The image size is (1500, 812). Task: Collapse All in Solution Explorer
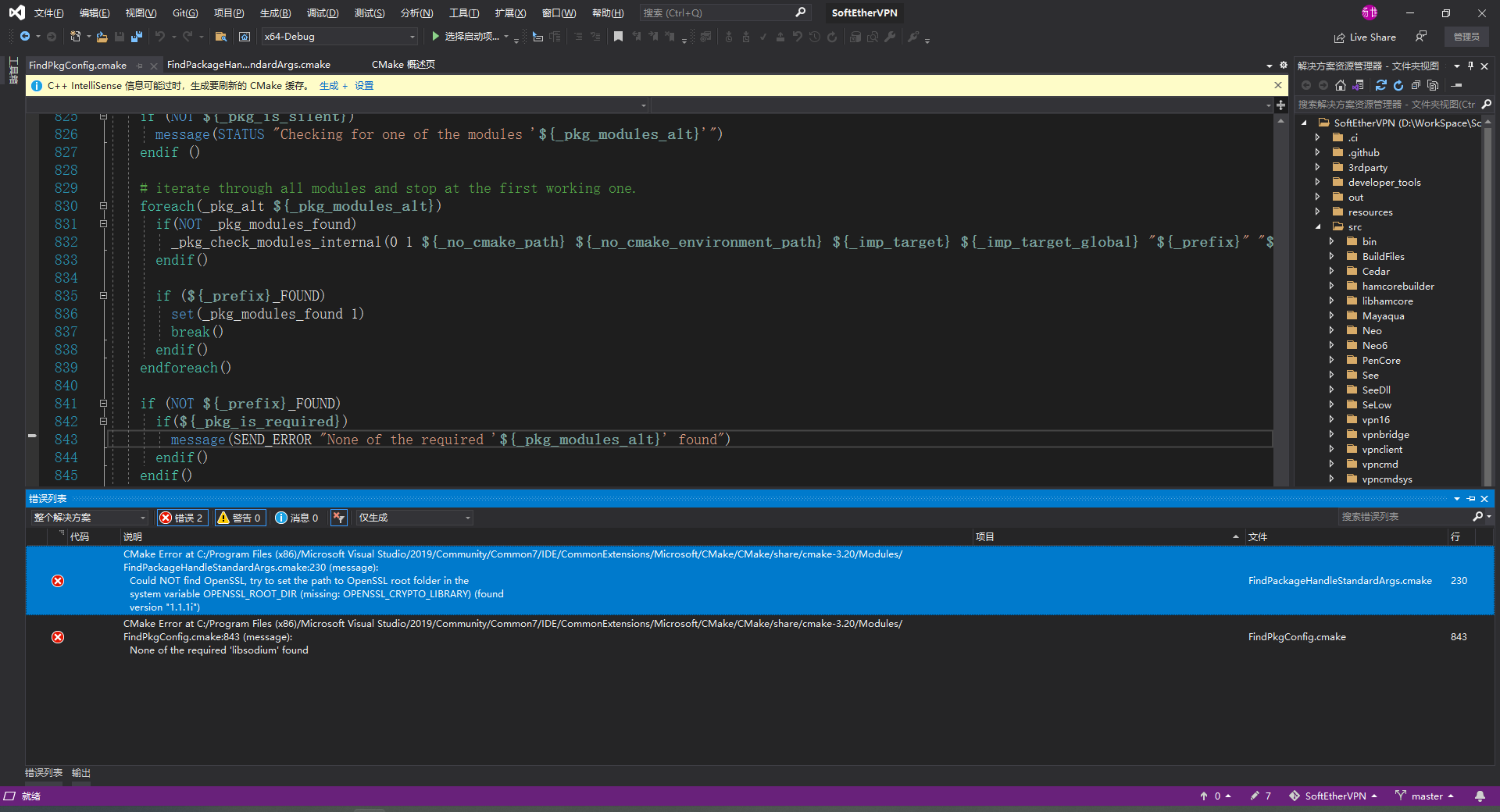point(1416,86)
